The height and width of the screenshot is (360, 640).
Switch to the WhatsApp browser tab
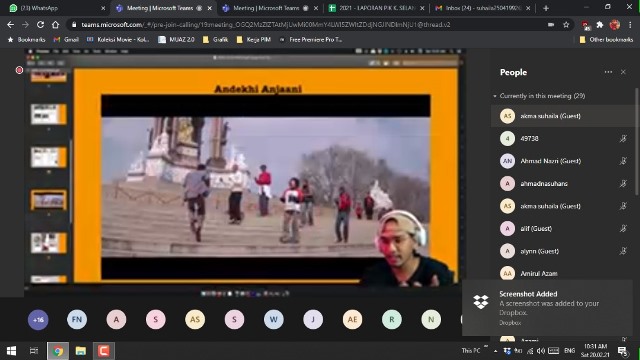54,8
